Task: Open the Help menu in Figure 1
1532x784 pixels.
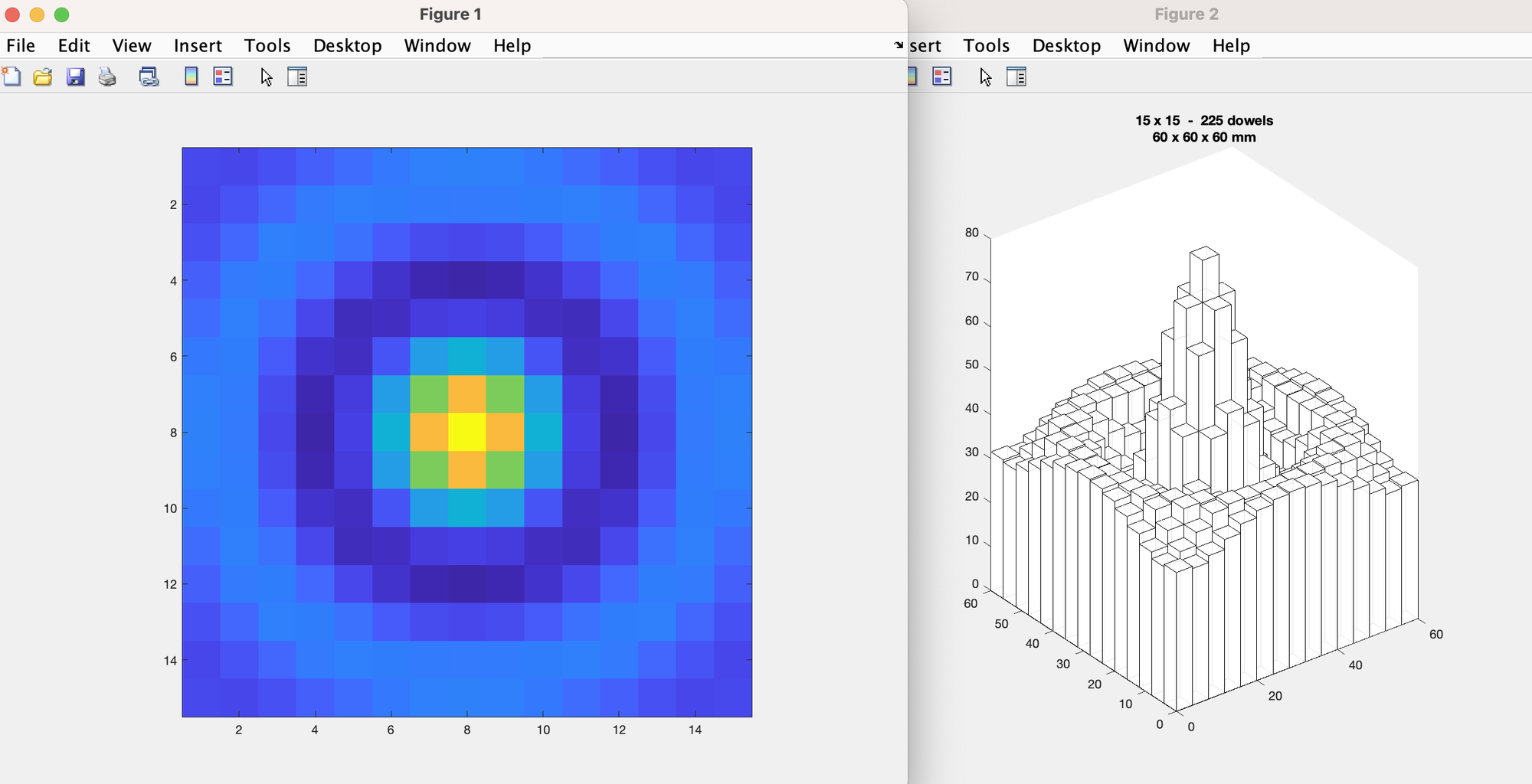Action: 512,46
